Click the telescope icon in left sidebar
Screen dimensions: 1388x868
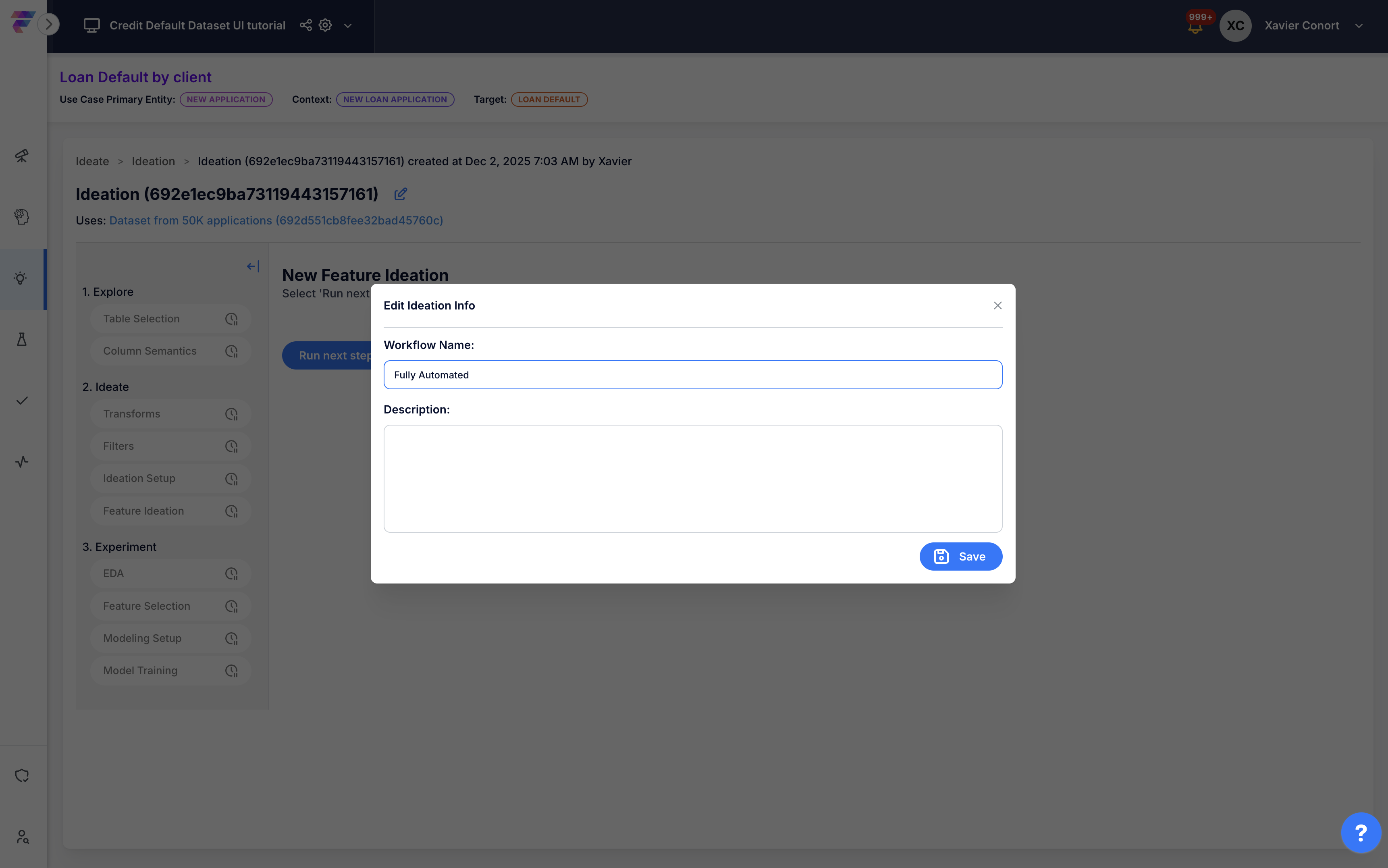click(22, 156)
